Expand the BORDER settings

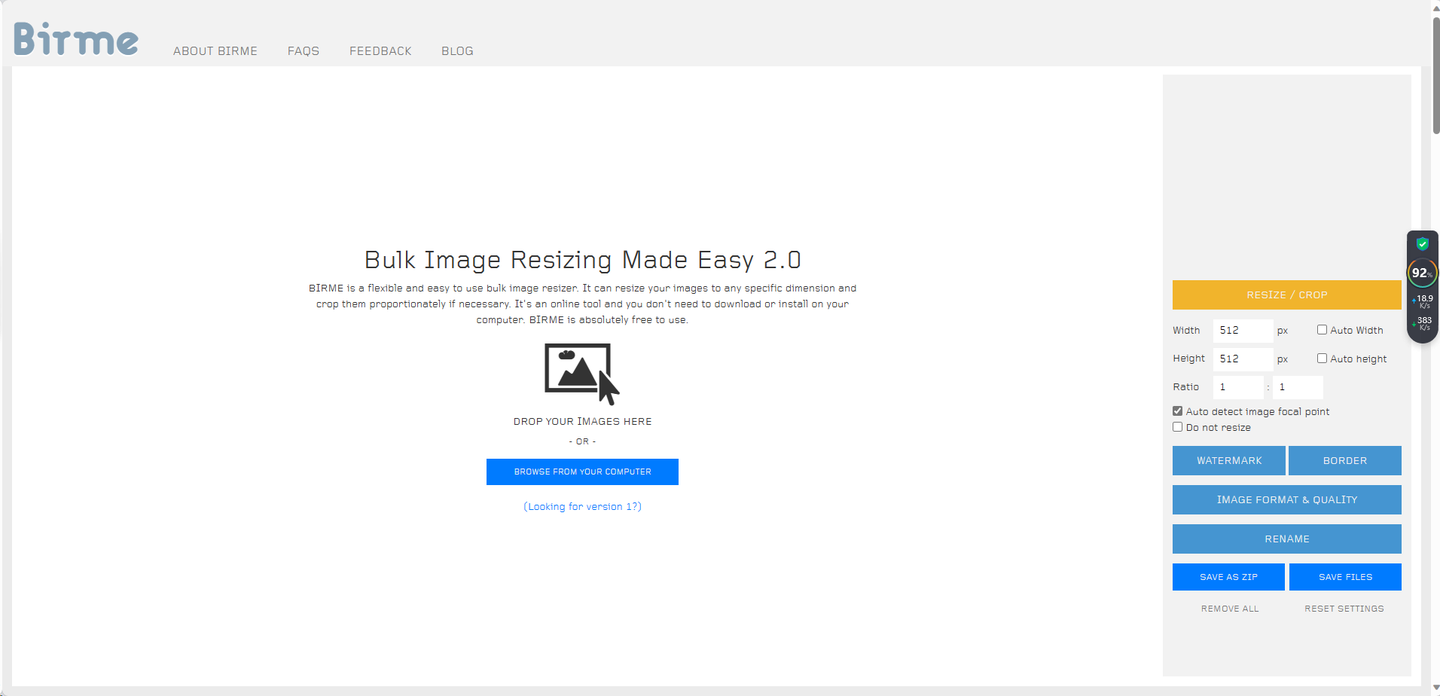[1345, 461]
